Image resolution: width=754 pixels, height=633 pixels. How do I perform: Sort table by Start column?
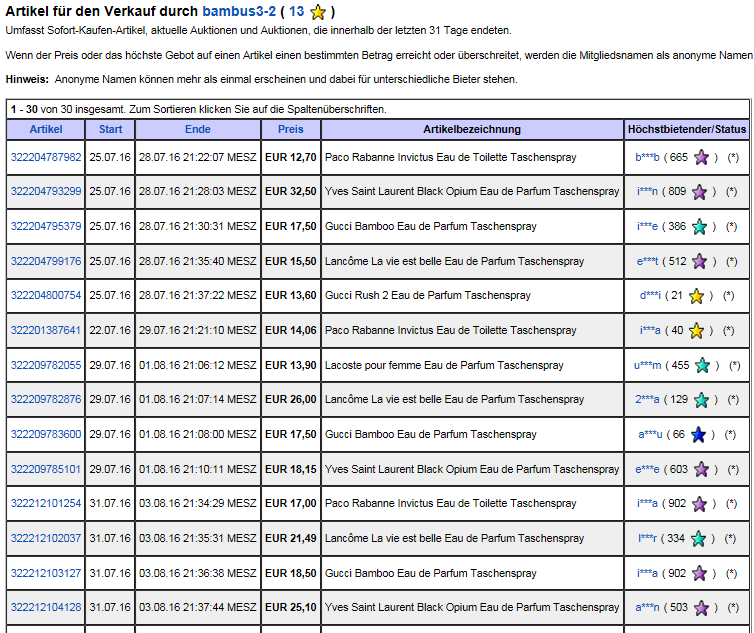click(x=111, y=129)
